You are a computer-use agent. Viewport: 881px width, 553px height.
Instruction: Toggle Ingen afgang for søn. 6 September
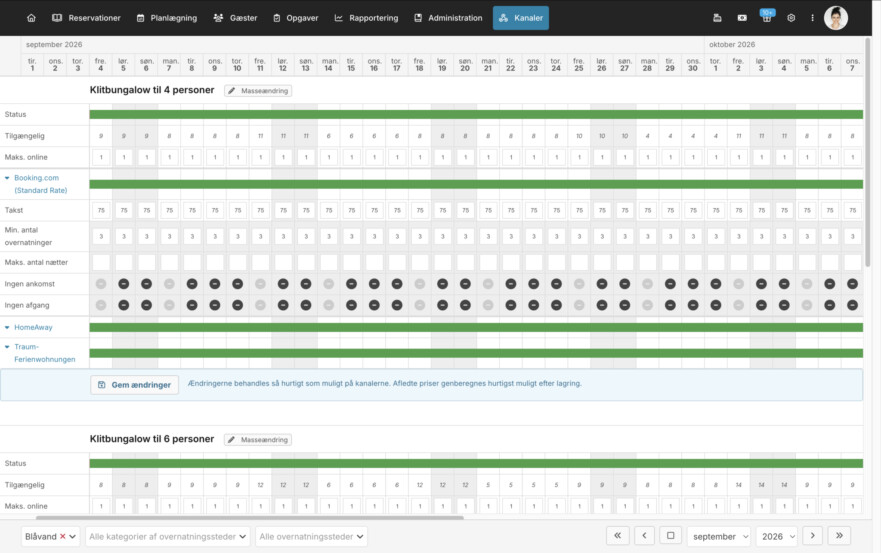coord(146,305)
